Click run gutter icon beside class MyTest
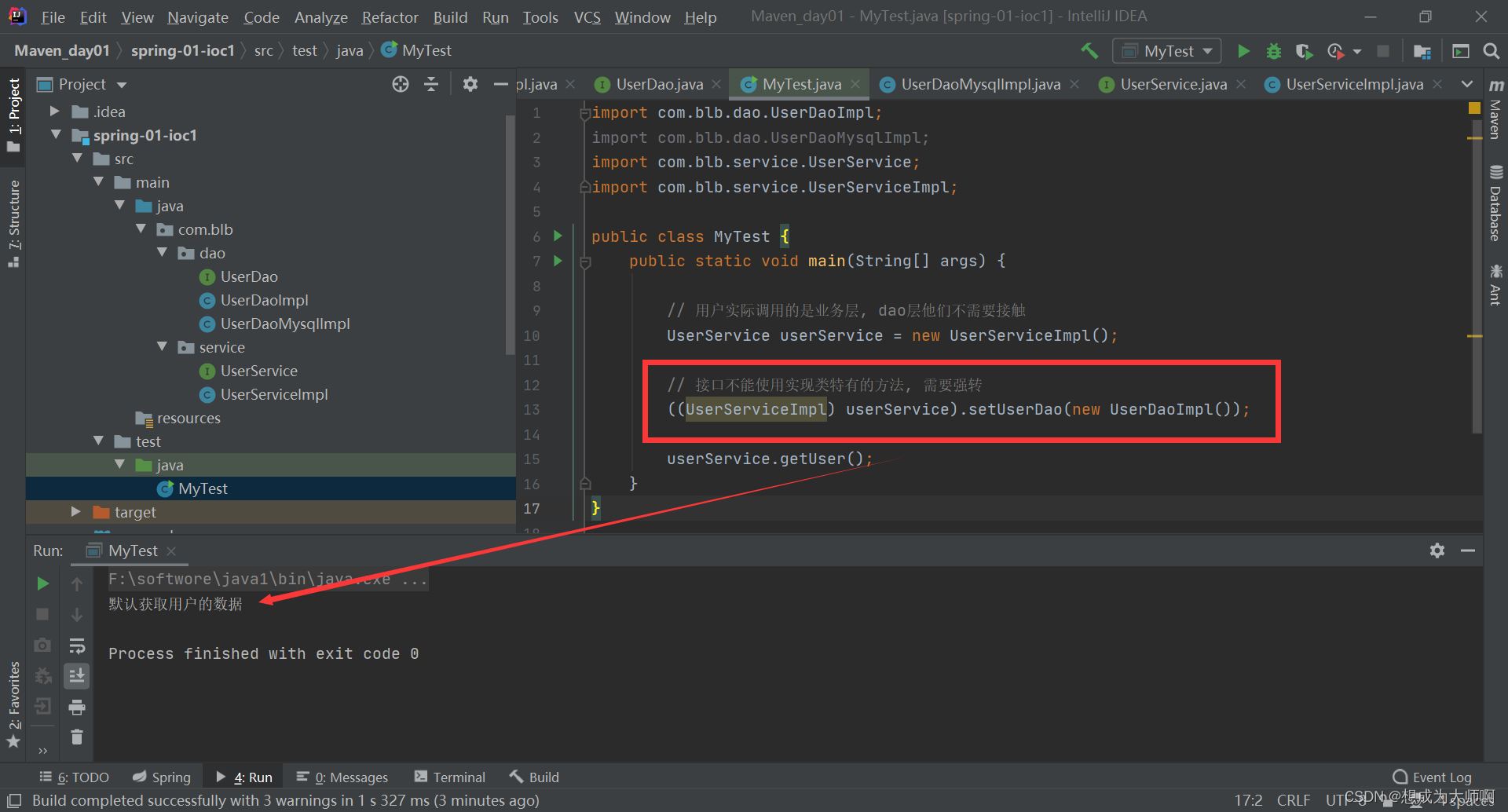 (558, 236)
